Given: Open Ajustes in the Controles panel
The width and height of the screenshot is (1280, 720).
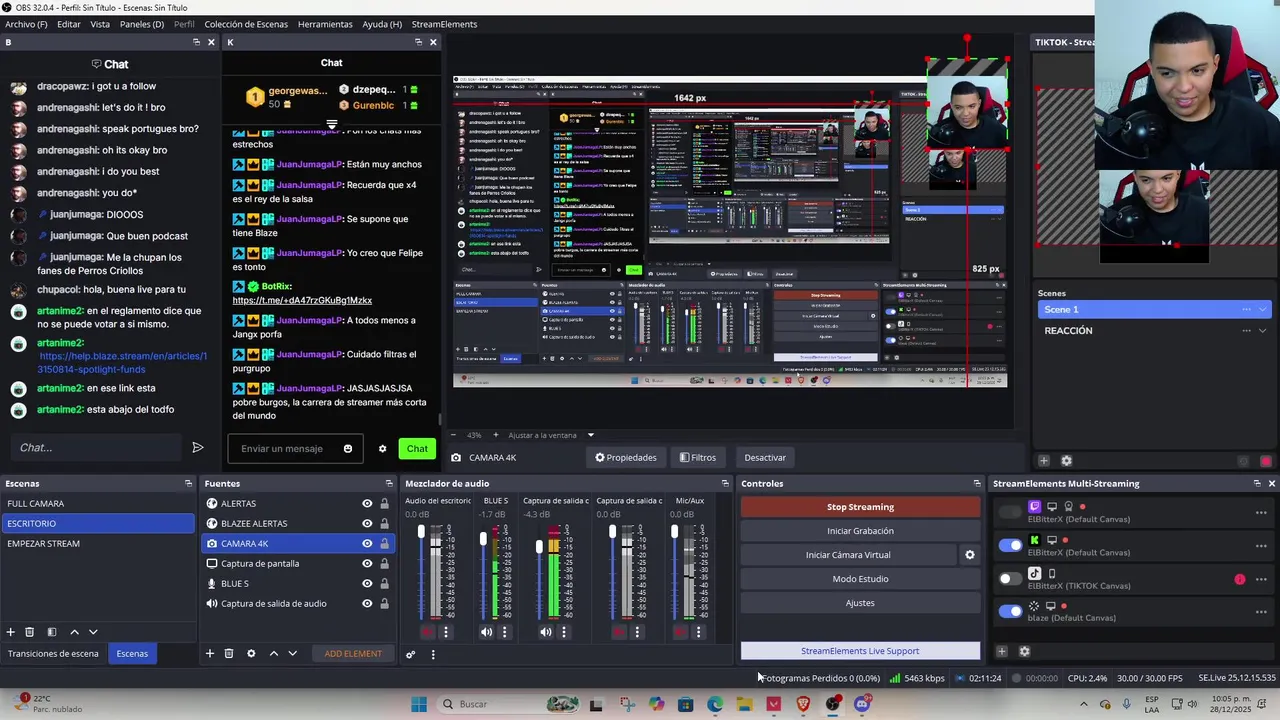Looking at the screenshot, I should [x=860, y=603].
